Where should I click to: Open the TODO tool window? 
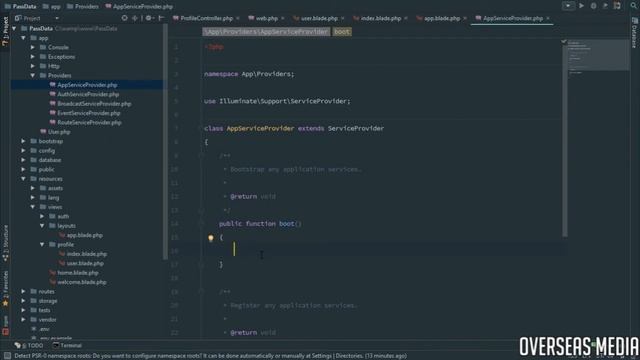[29, 345]
